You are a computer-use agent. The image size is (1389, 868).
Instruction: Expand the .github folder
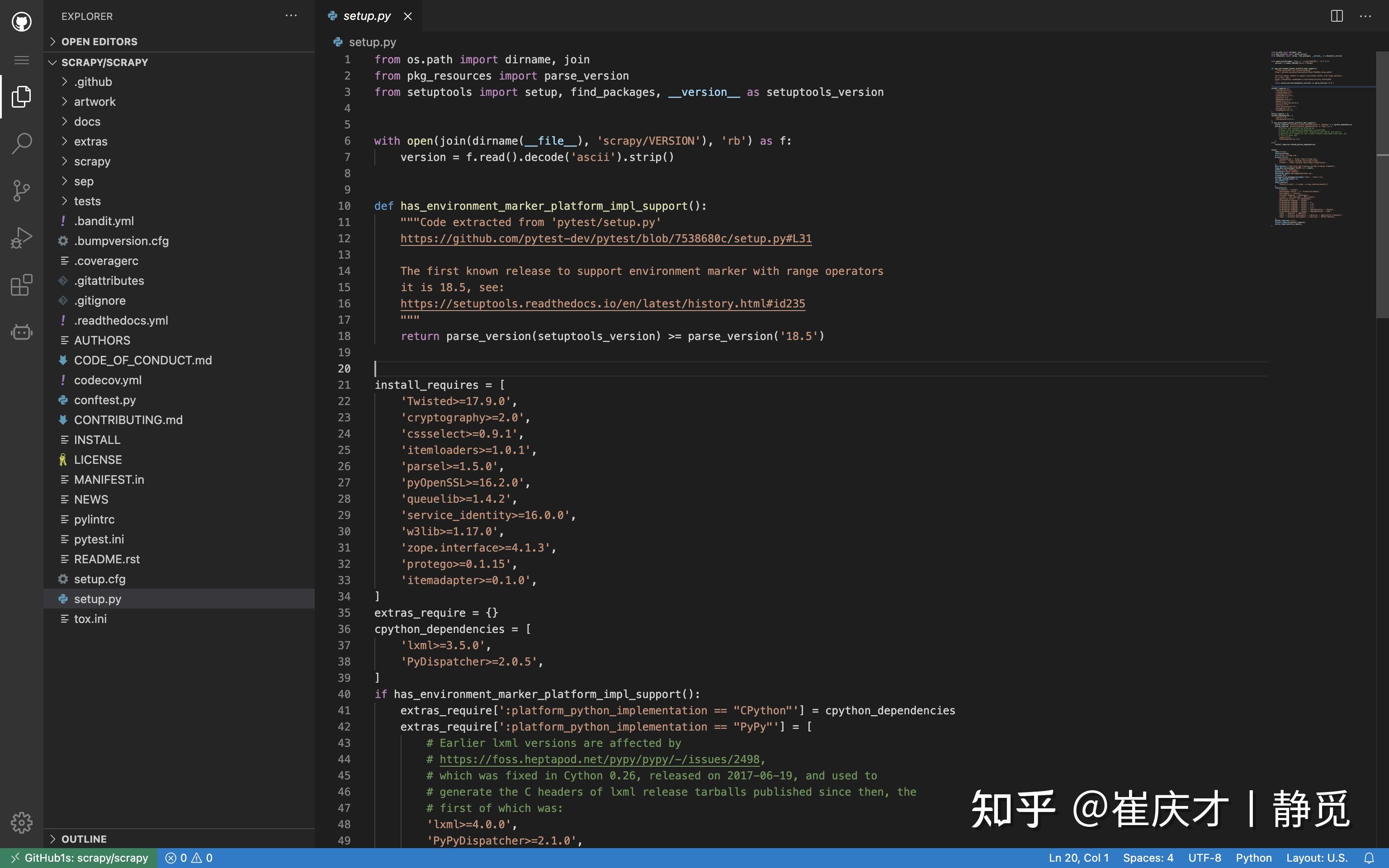pyautogui.click(x=93, y=81)
